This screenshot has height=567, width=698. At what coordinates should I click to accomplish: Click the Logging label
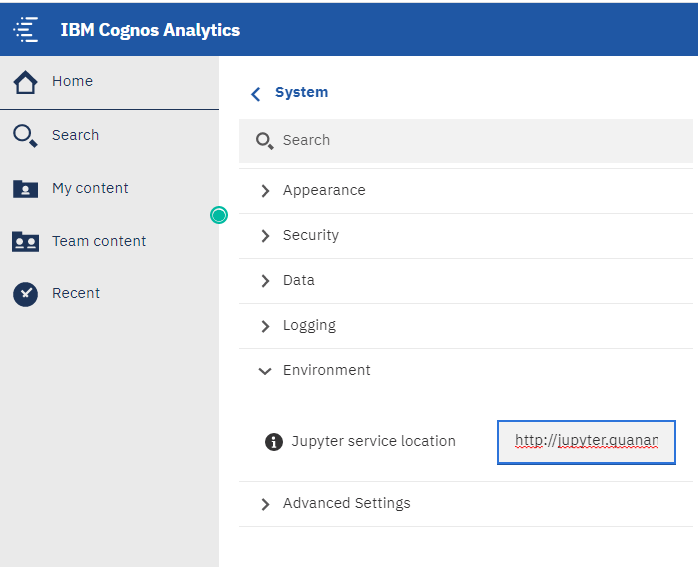(309, 325)
